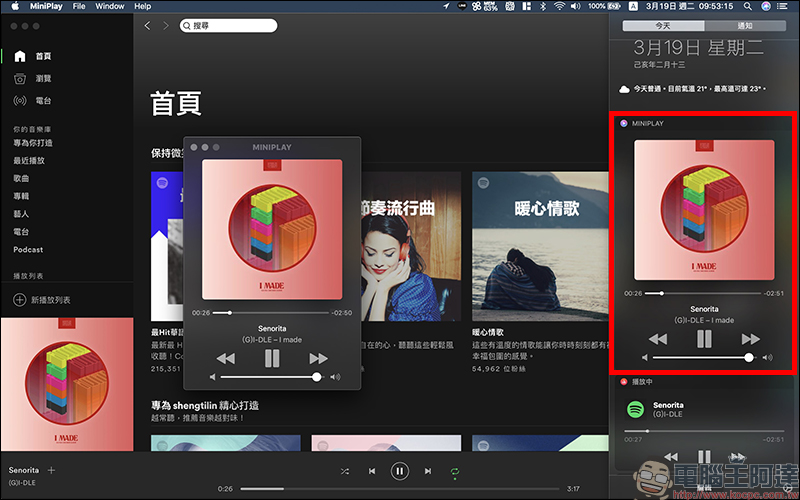Viewport: 800px width, 500px height.
Task: Click the large album art in Spotify sidebar
Action: coord(67,384)
